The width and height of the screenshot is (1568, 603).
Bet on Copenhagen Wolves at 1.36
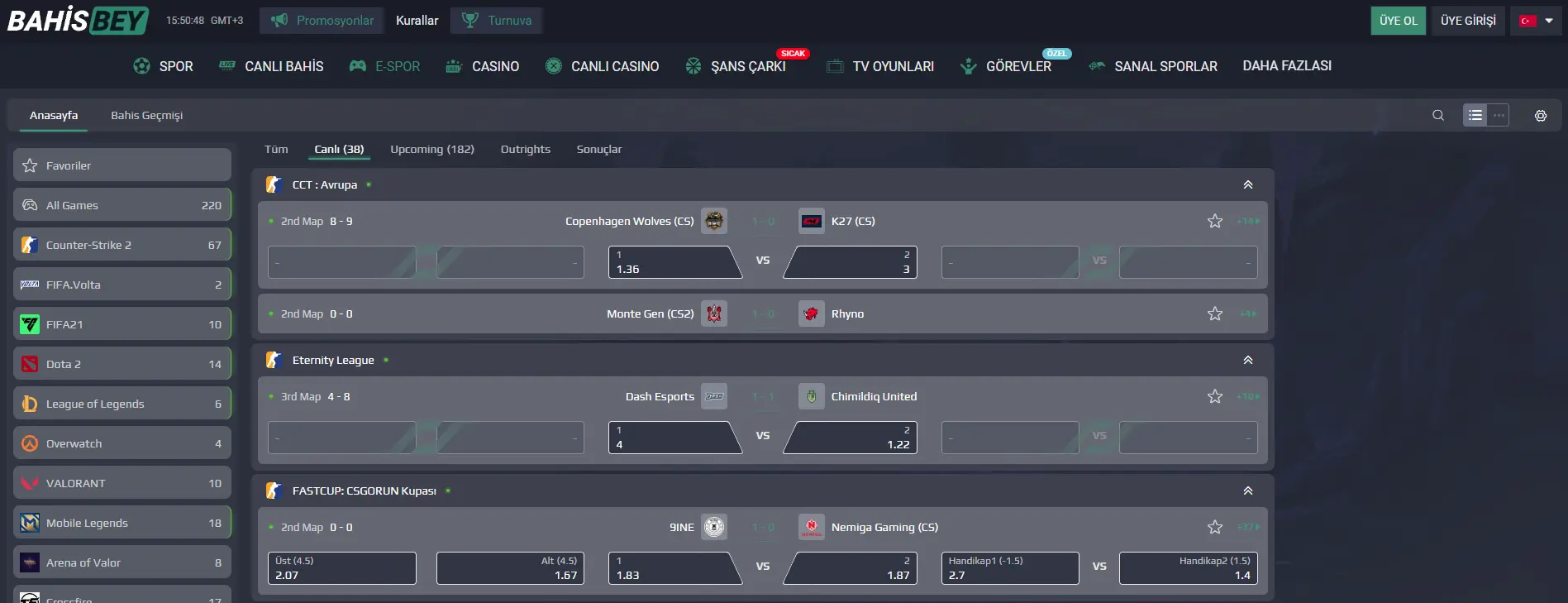pyautogui.click(x=674, y=262)
